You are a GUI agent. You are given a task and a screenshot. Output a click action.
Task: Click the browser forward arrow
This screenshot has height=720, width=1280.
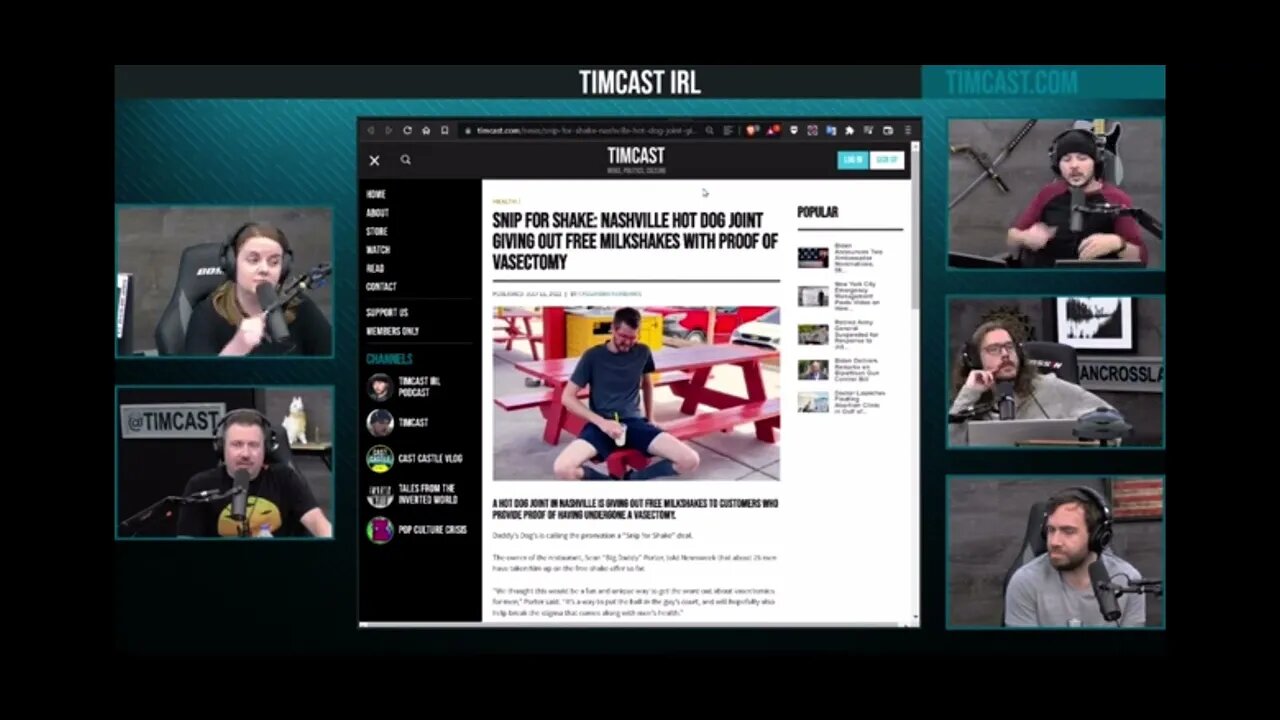(x=389, y=130)
